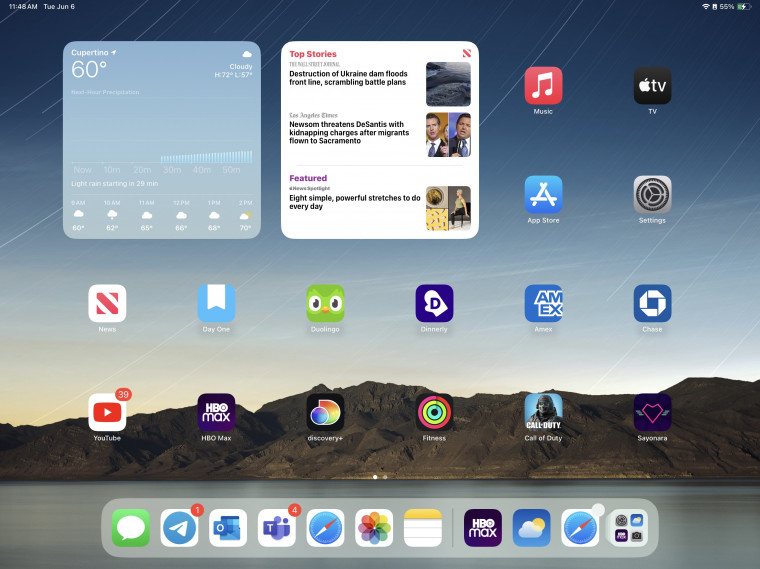
Task: Launch the Amex app
Action: click(x=543, y=303)
